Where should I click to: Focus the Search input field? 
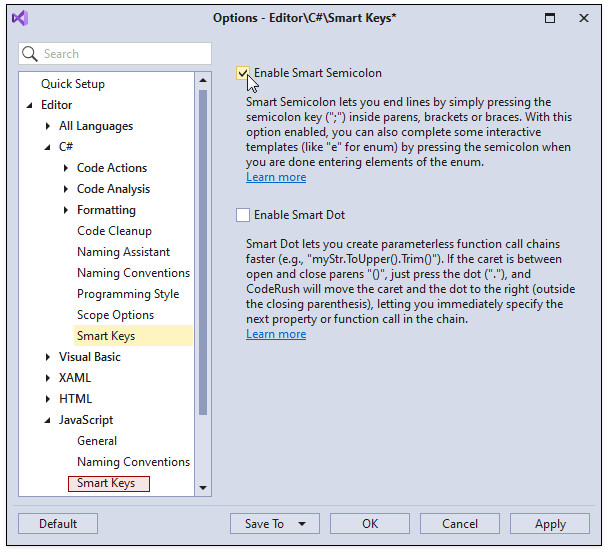click(x=115, y=54)
